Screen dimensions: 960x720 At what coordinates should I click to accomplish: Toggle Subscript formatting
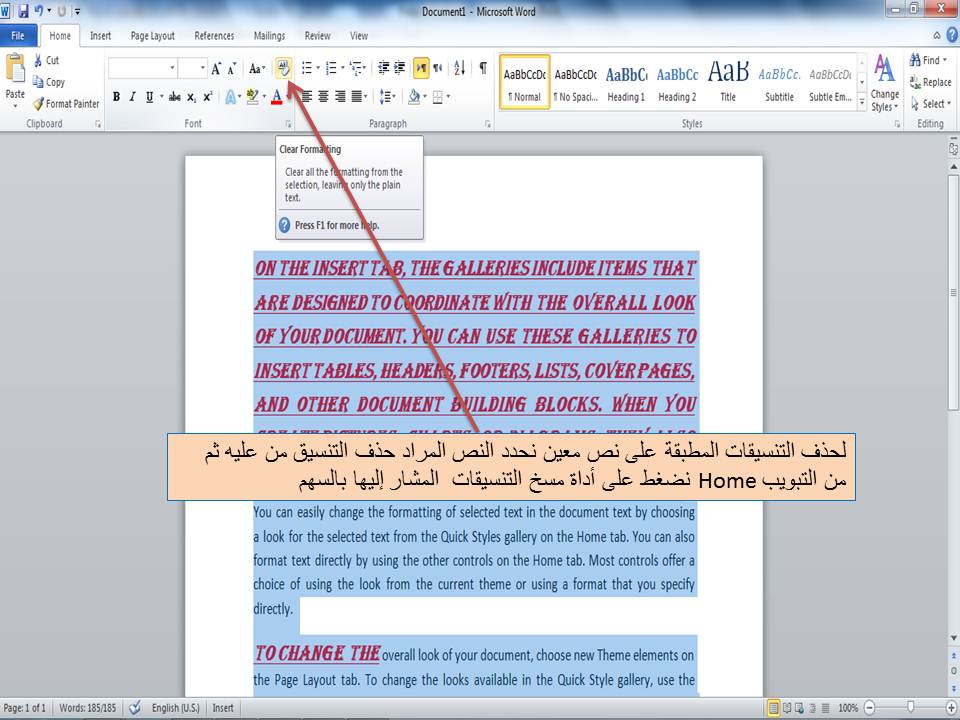pos(192,97)
